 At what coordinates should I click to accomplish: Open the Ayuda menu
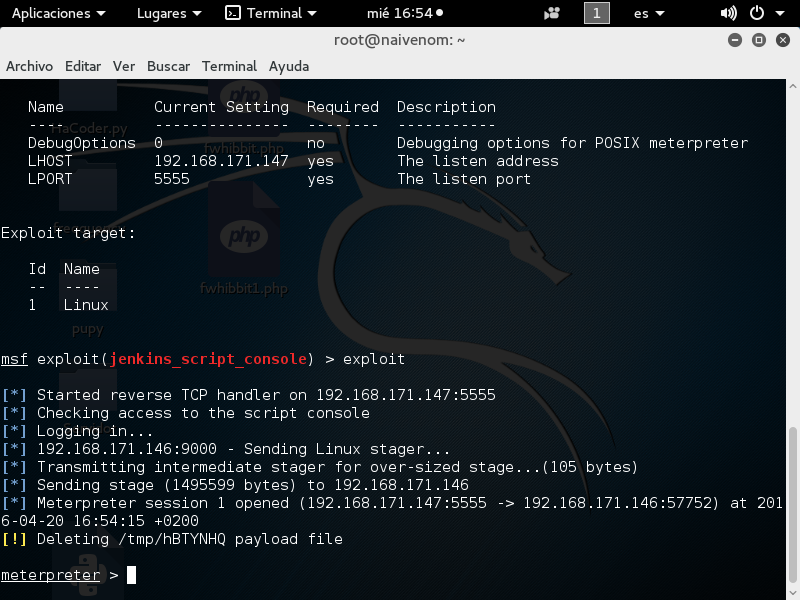coord(289,66)
